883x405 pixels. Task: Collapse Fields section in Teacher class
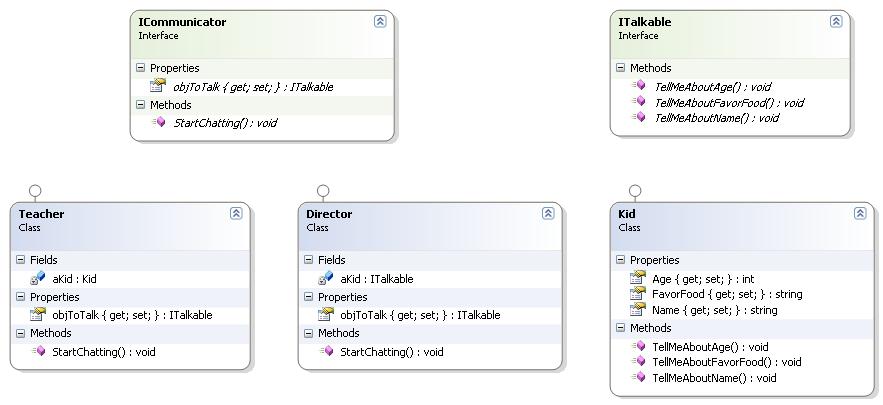21,260
